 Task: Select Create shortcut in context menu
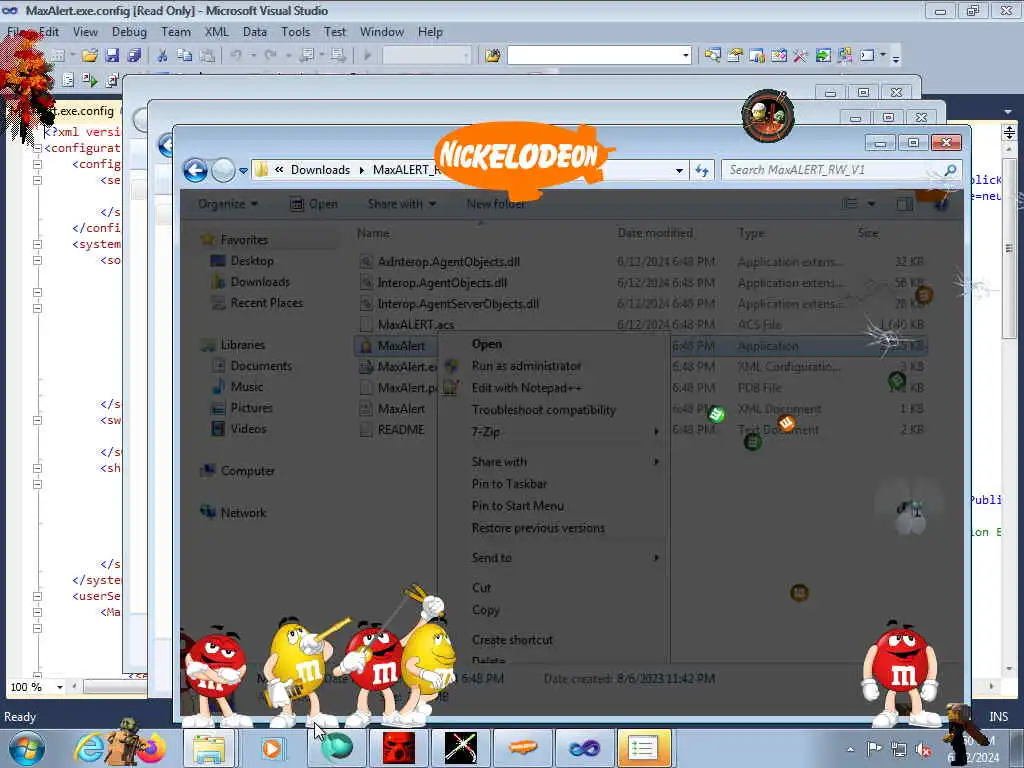(x=512, y=640)
